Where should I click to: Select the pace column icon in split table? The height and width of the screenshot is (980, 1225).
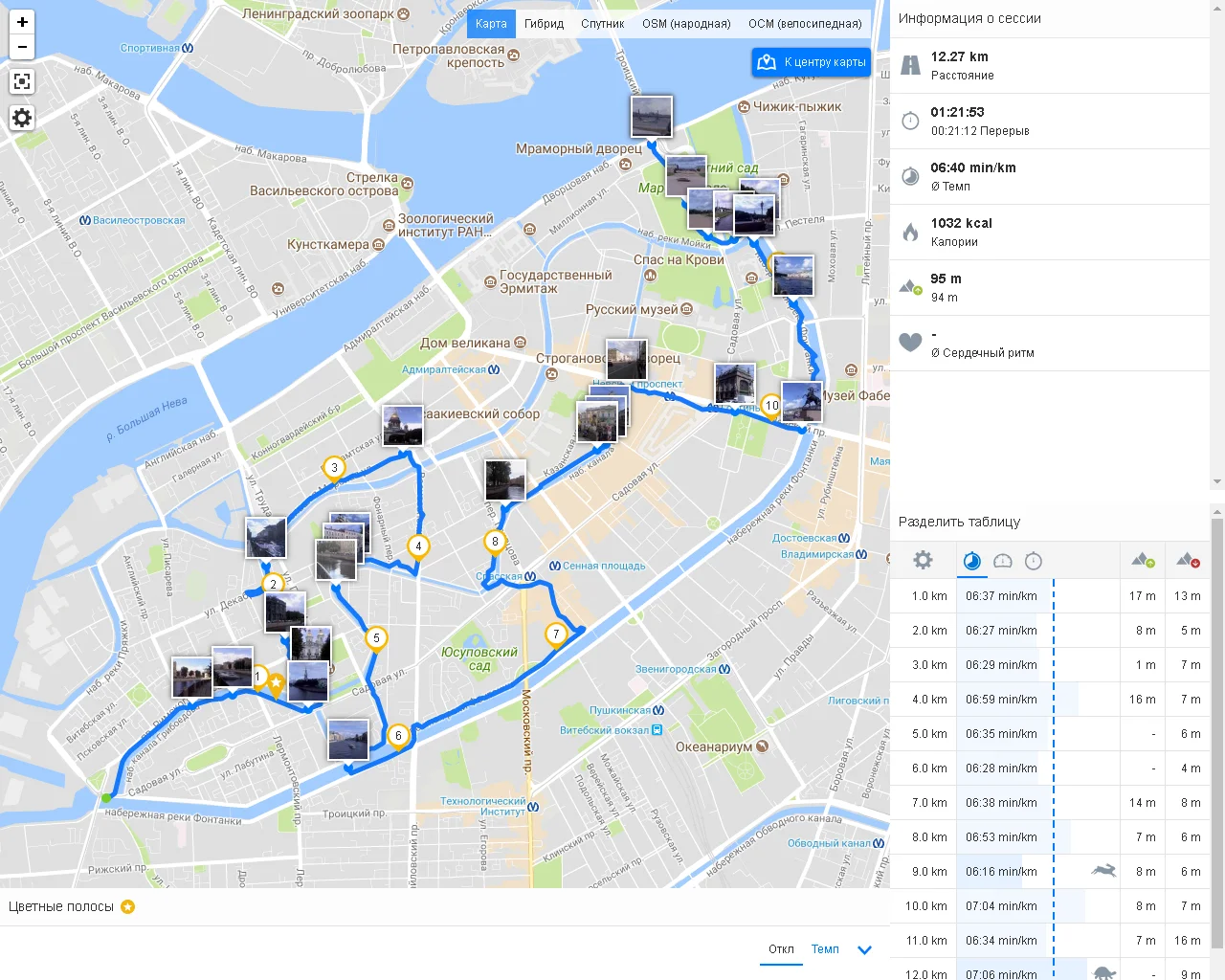972,561
